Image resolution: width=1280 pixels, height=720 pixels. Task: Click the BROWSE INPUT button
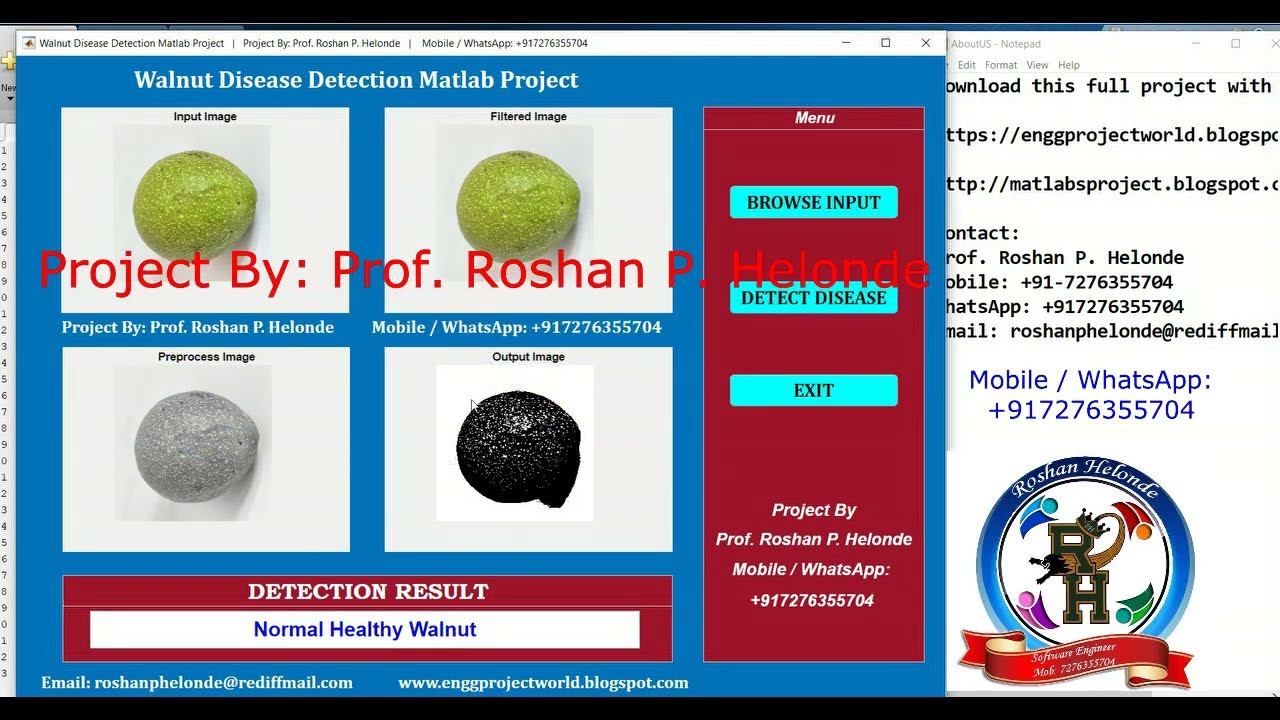(813, 202)
